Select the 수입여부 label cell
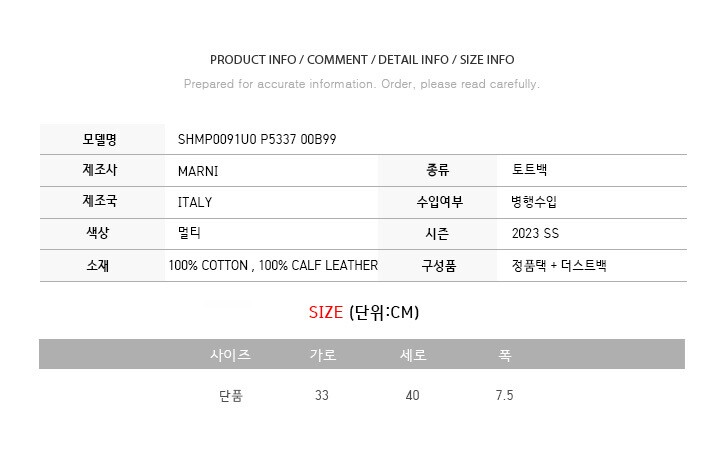This screenshot has height=449, width=720. [x=439, y=202]
